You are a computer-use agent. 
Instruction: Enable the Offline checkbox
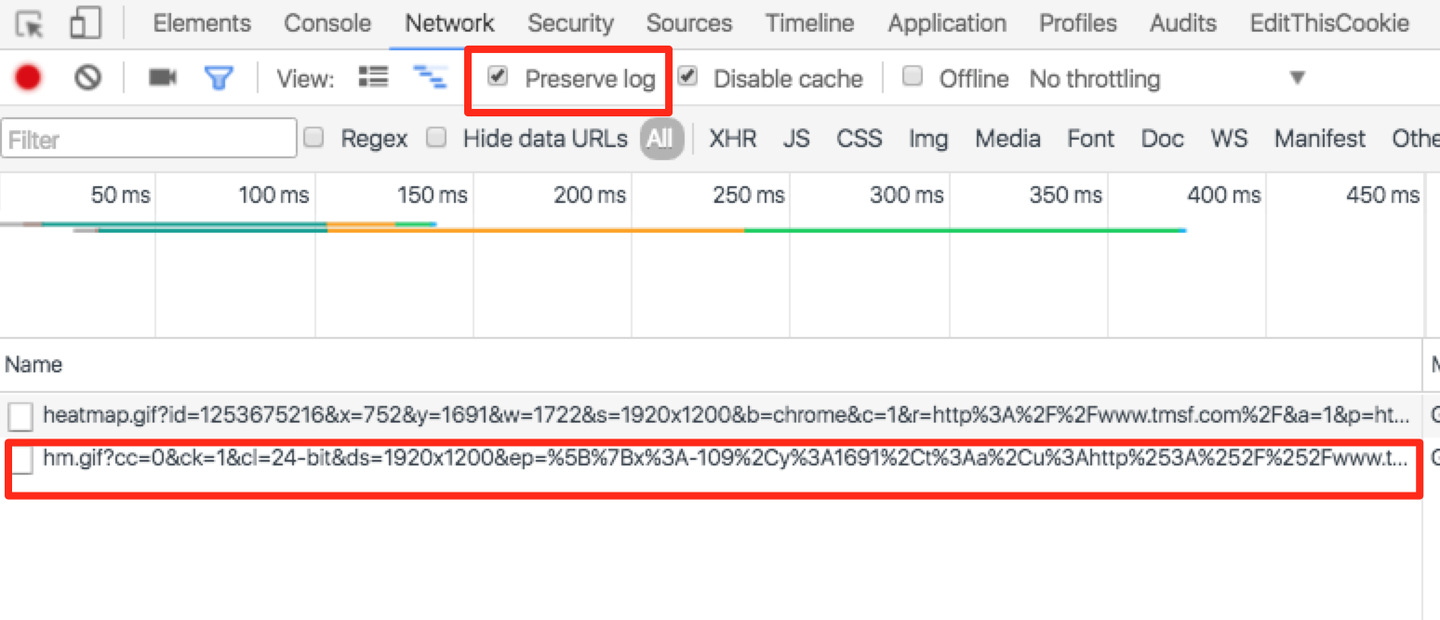pyautogui.click(x=912, y=76)
